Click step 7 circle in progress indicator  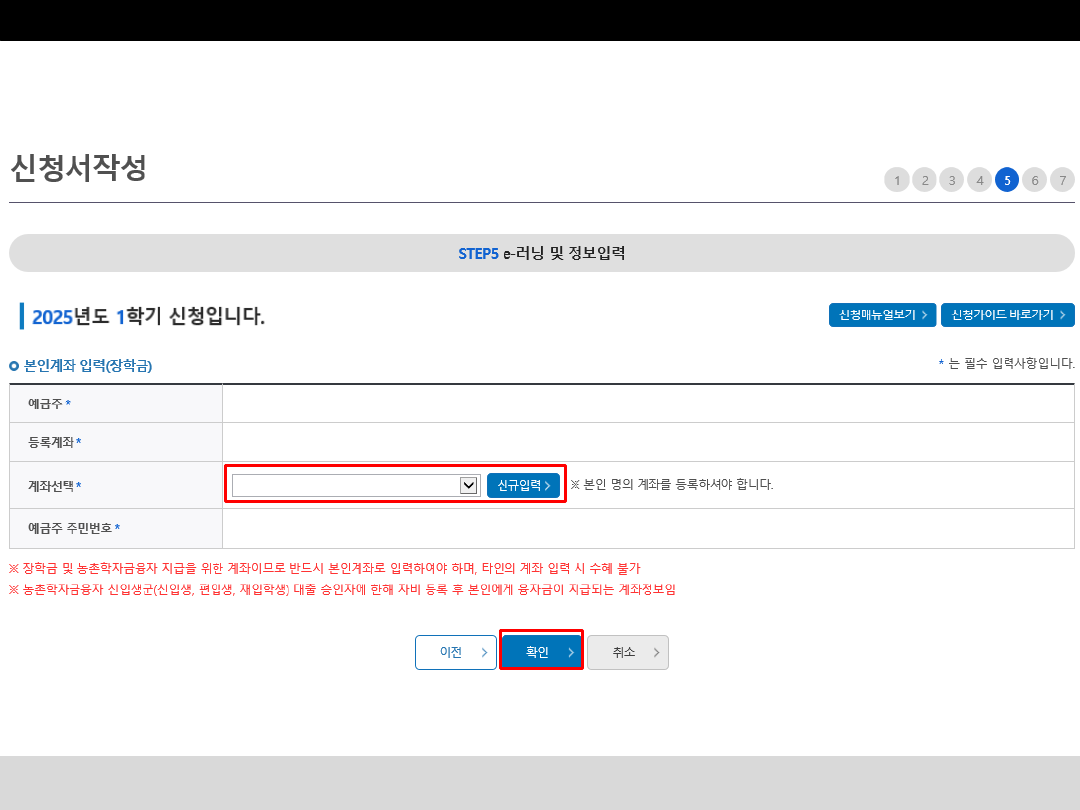1062,180
